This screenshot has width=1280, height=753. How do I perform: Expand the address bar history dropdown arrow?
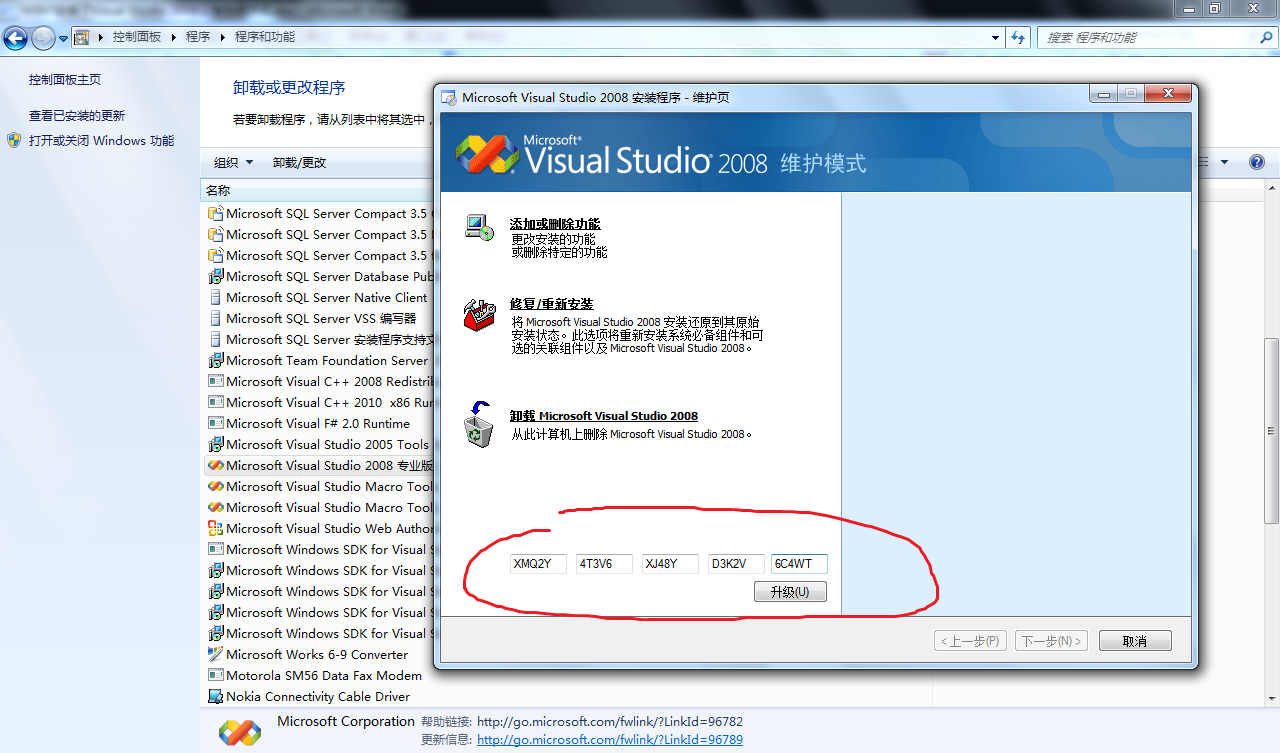995,37
